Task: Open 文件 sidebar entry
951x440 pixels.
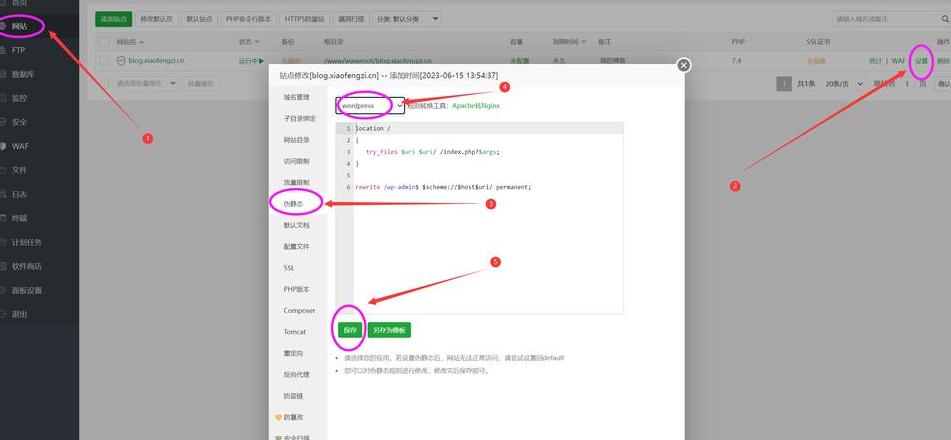Action: (x=19, y=170)
